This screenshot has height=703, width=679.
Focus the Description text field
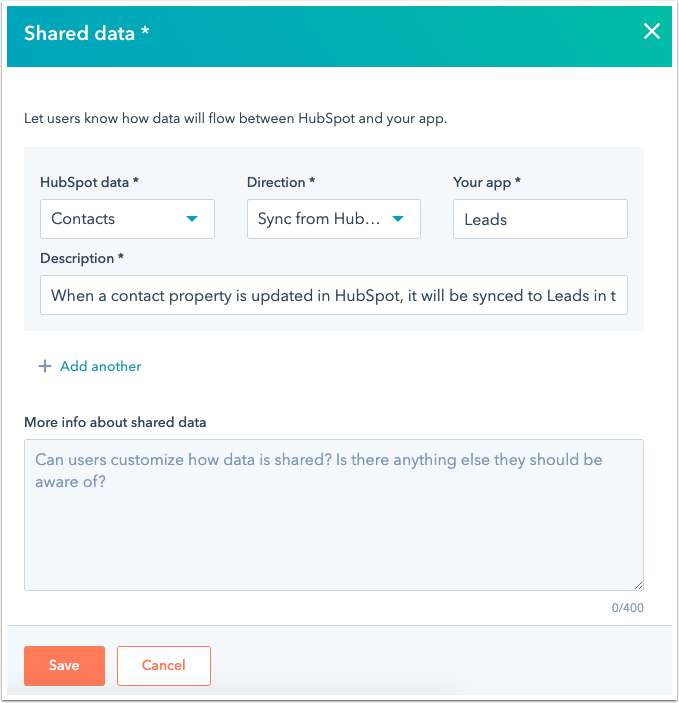(x=334, y=296)
